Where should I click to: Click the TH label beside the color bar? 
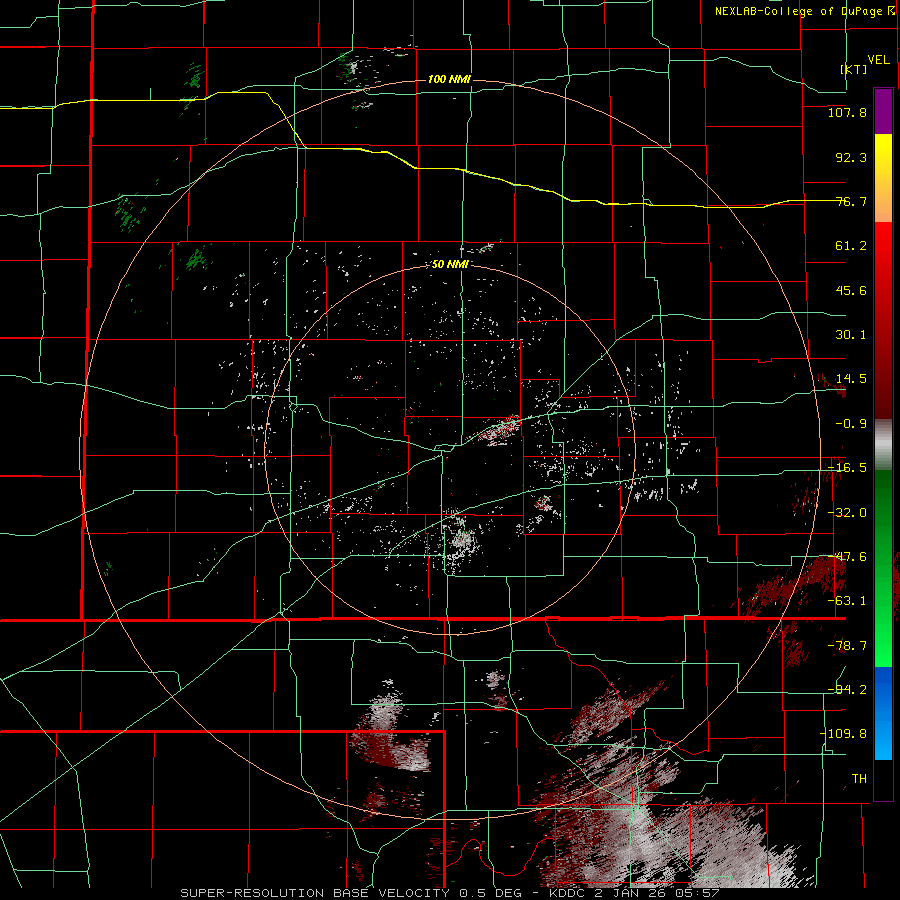point(859,779)
